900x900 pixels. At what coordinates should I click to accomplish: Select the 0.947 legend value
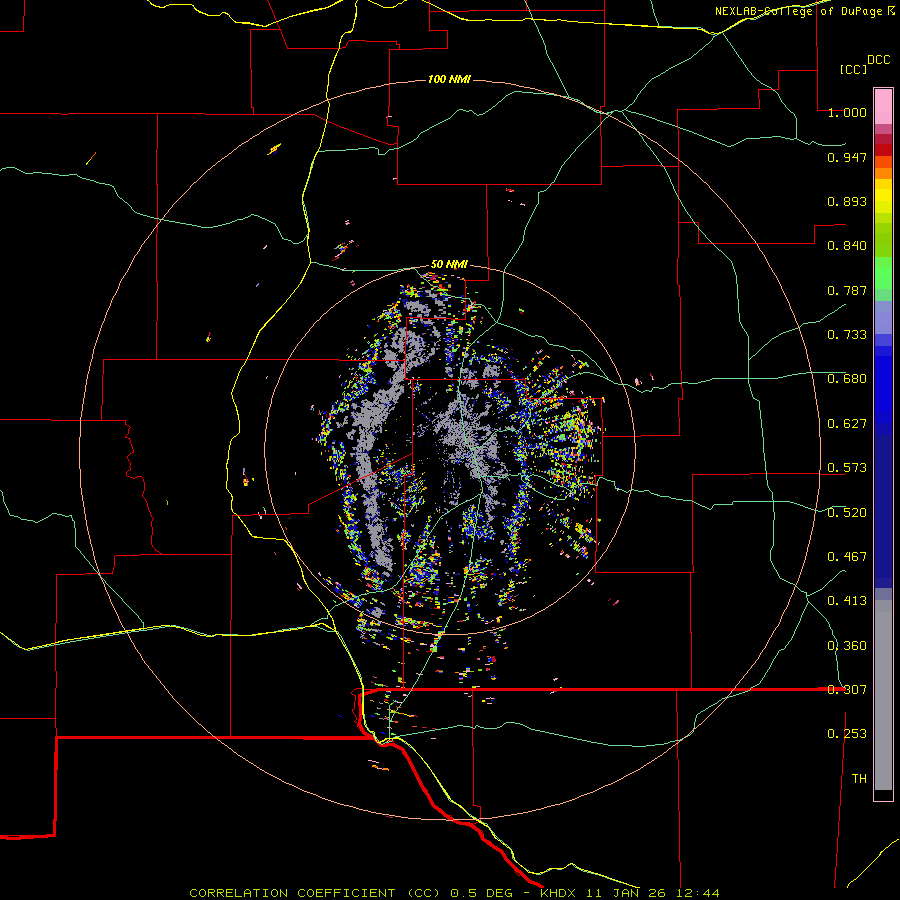847,157
